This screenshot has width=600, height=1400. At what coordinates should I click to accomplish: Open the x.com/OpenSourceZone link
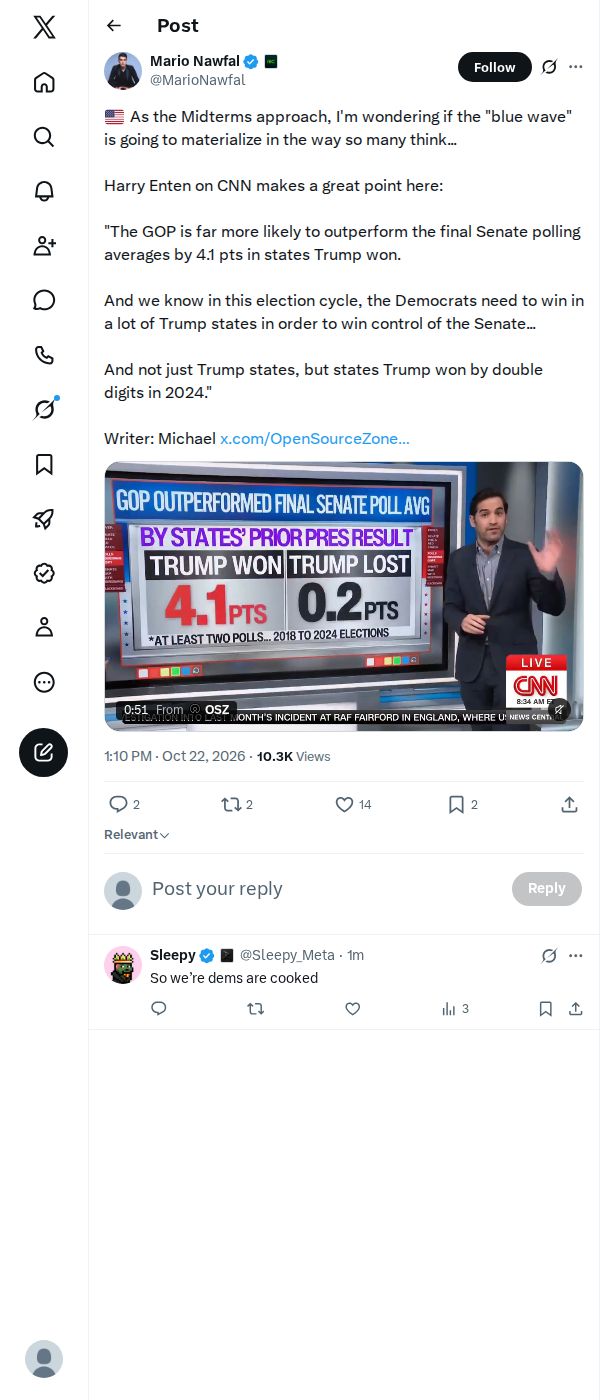tap(315, 438)
